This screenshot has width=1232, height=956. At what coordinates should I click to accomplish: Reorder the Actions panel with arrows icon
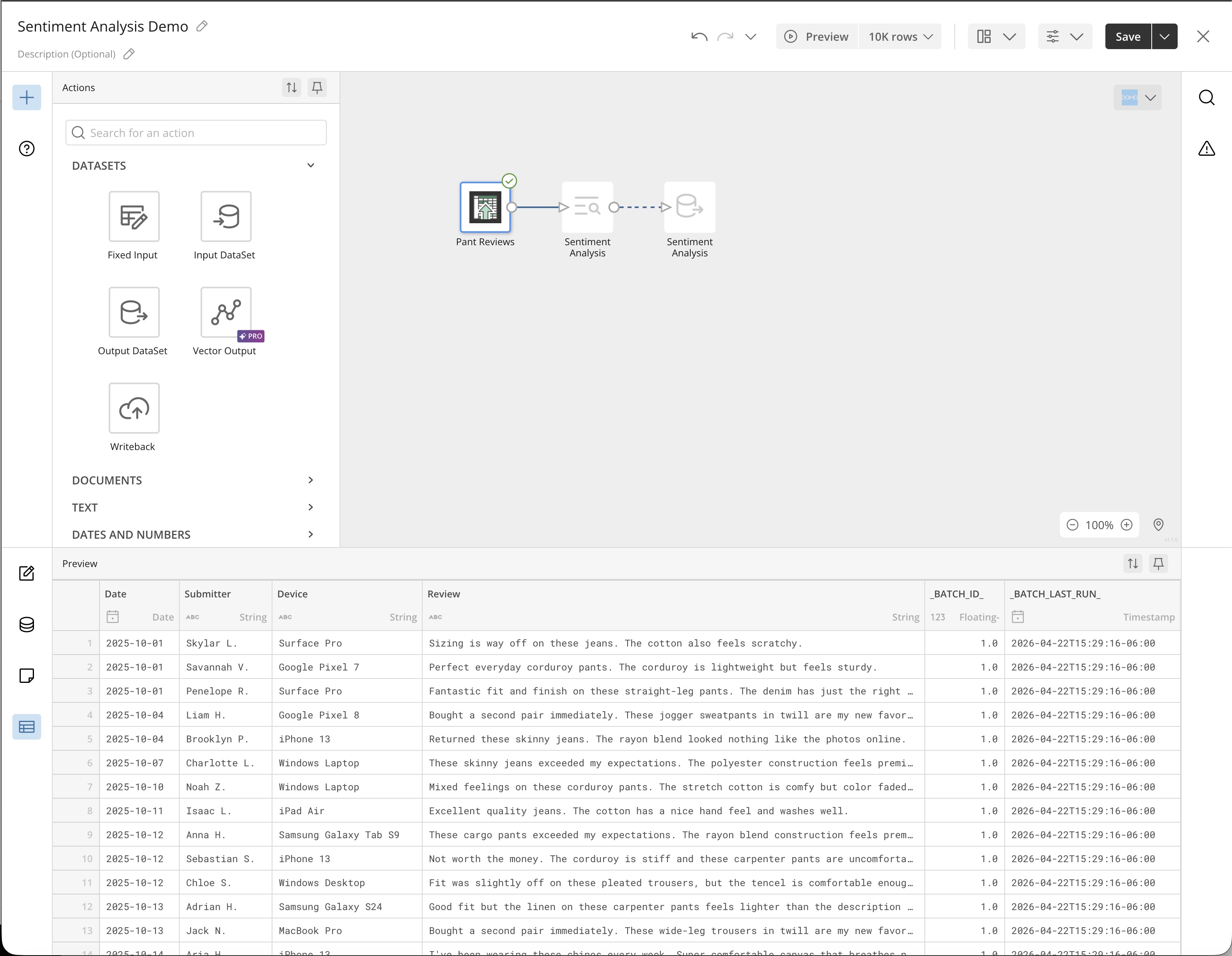tap(292, 87)
